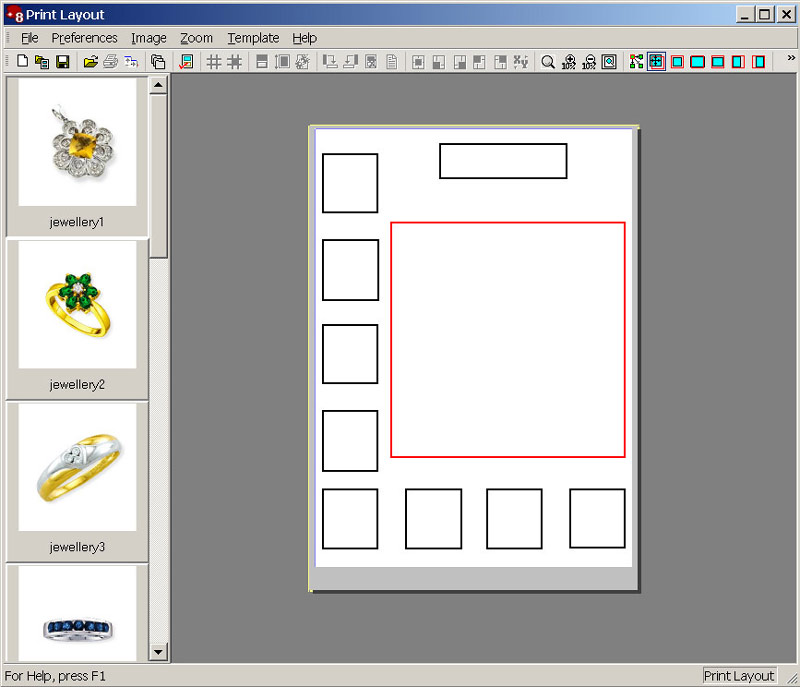Viewport: 800px width, 687px height.
Task: Toggle the last cyan rectangle fit button
Action: coord(759,62)
